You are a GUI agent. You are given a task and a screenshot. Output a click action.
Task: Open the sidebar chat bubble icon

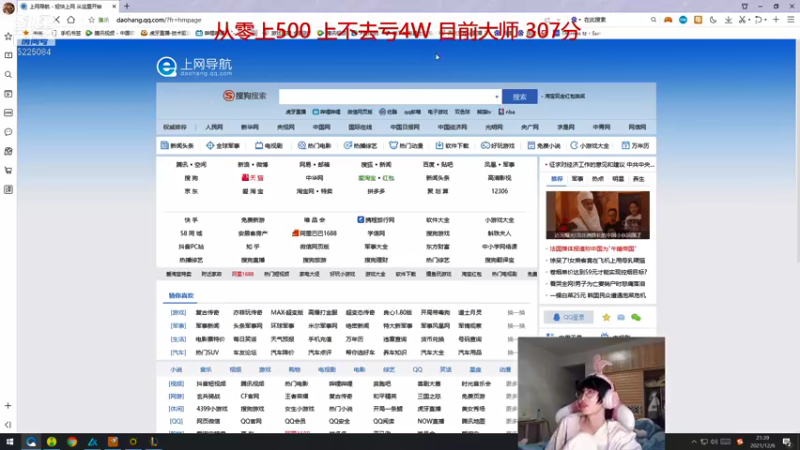8,132
